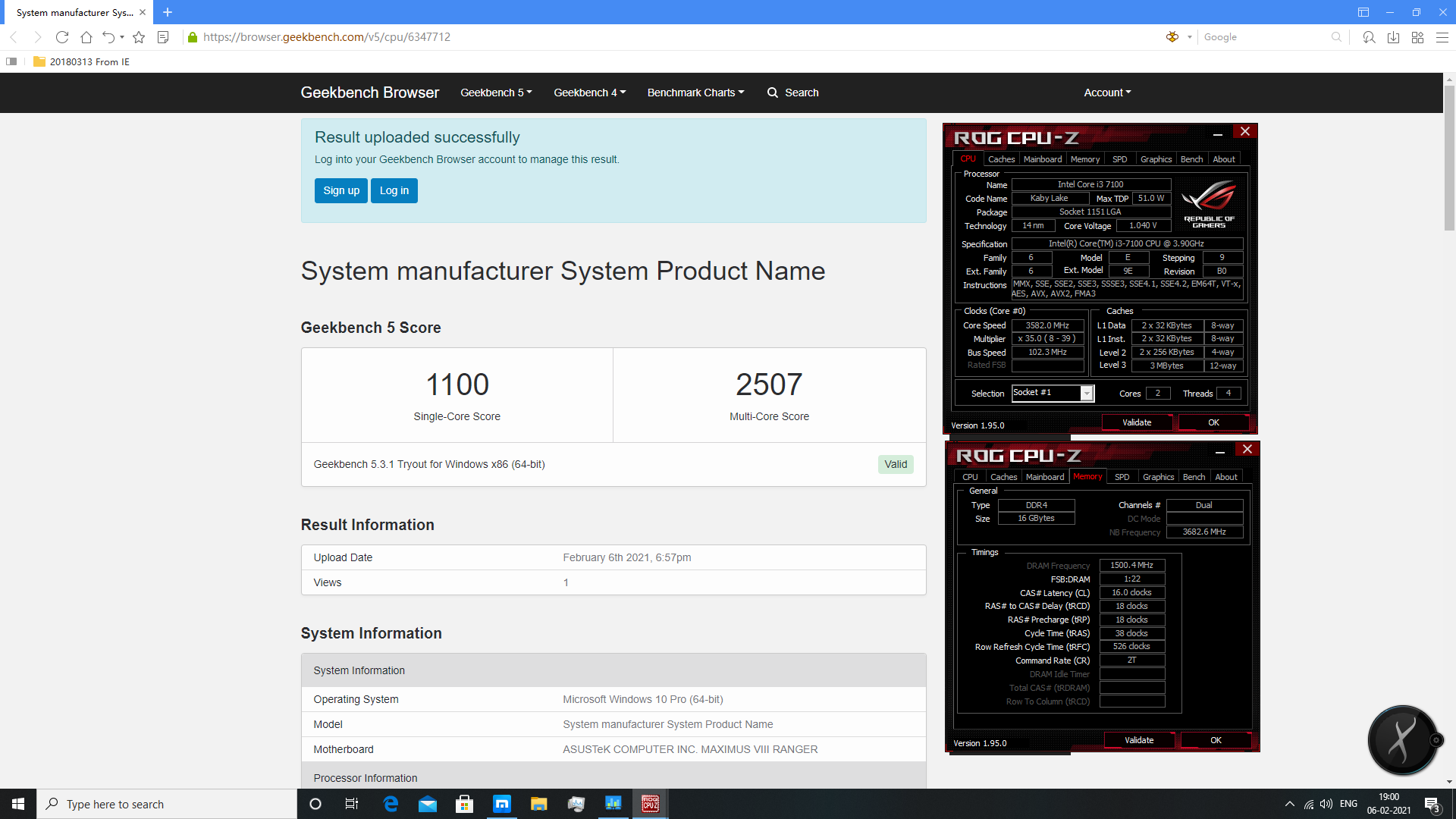Open the downloads icon in toolbar

pyautogui.click(x=1393, y=37)
